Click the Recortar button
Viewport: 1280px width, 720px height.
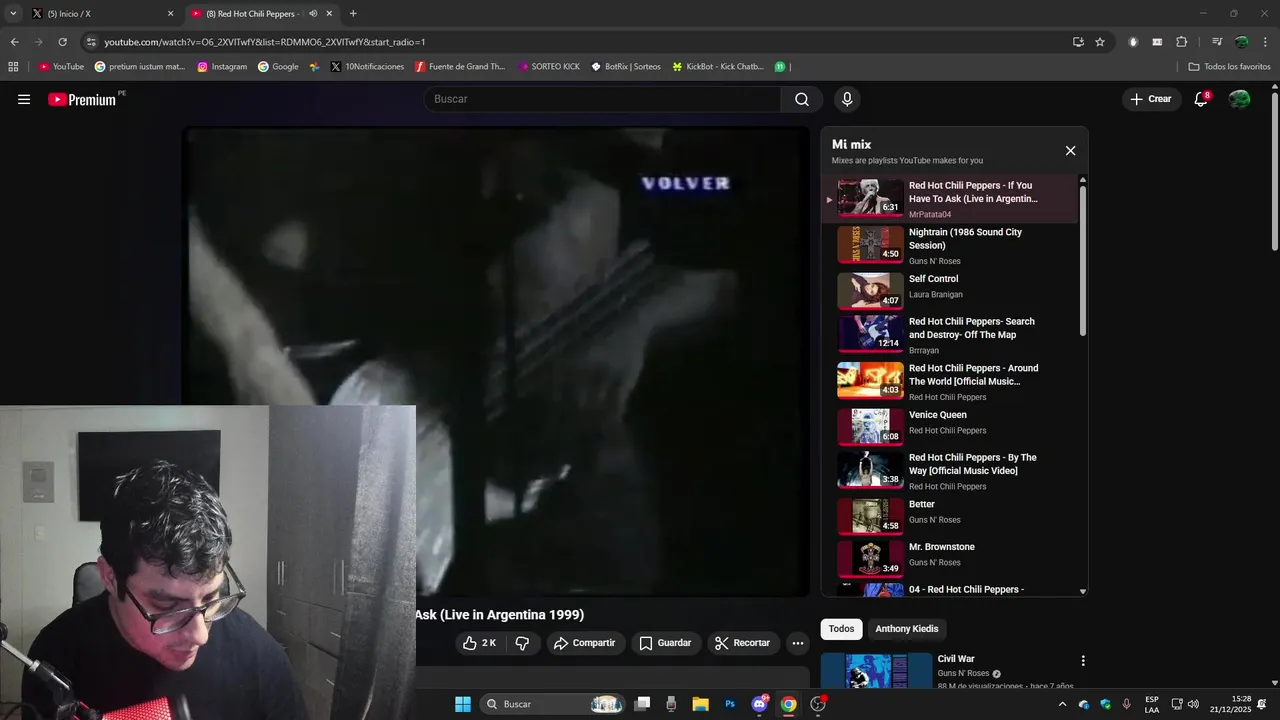click(x=741, y=643)
